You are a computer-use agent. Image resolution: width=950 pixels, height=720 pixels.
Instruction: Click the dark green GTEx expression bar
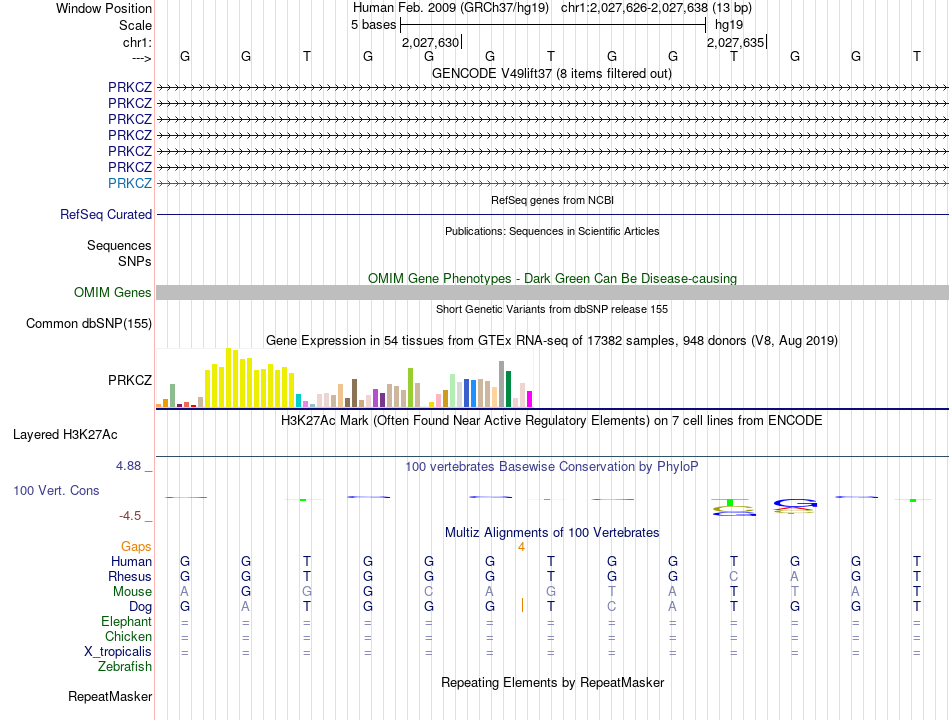point(508,389)
